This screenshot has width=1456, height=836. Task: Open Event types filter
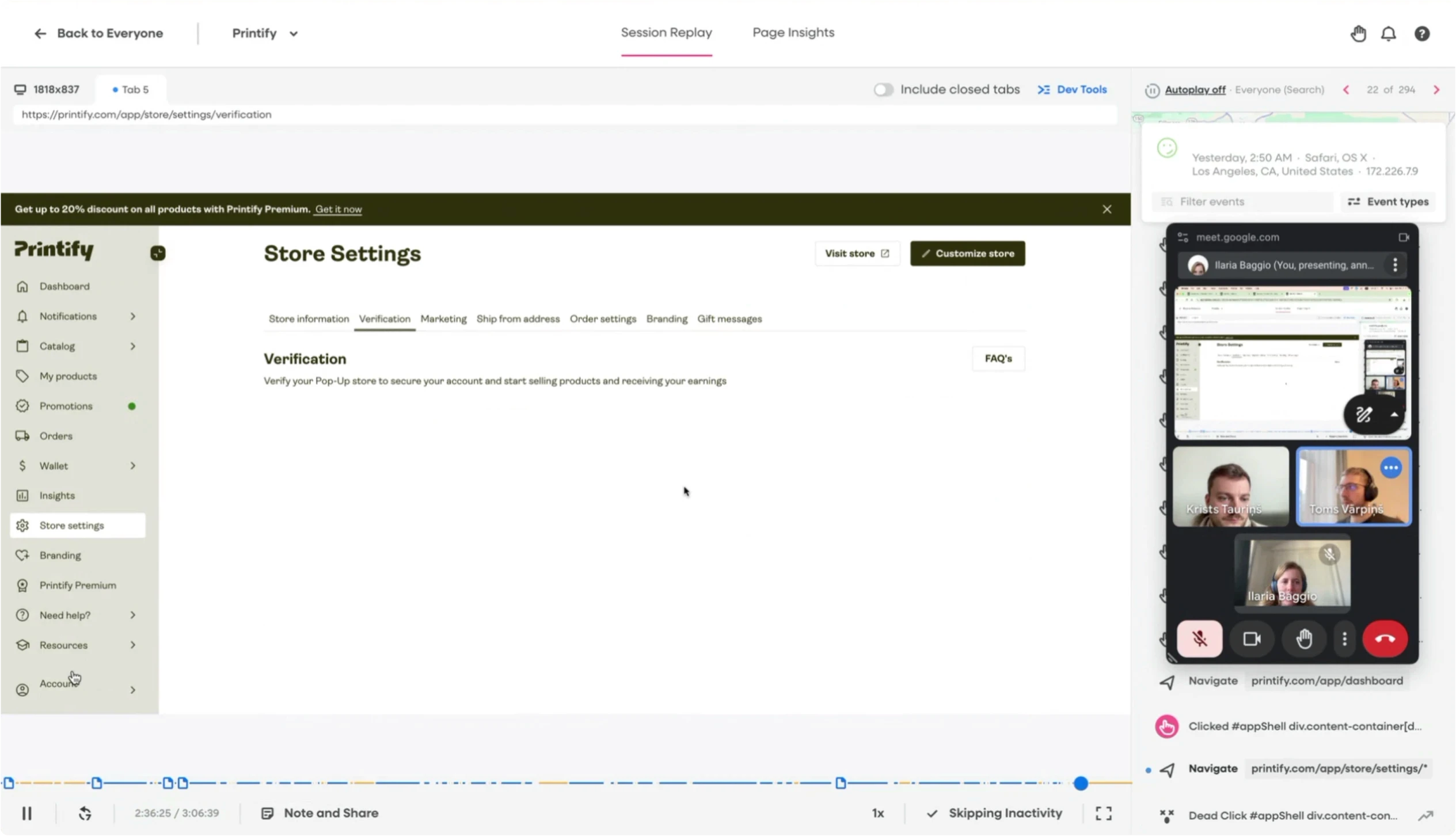pos(1388,202)
